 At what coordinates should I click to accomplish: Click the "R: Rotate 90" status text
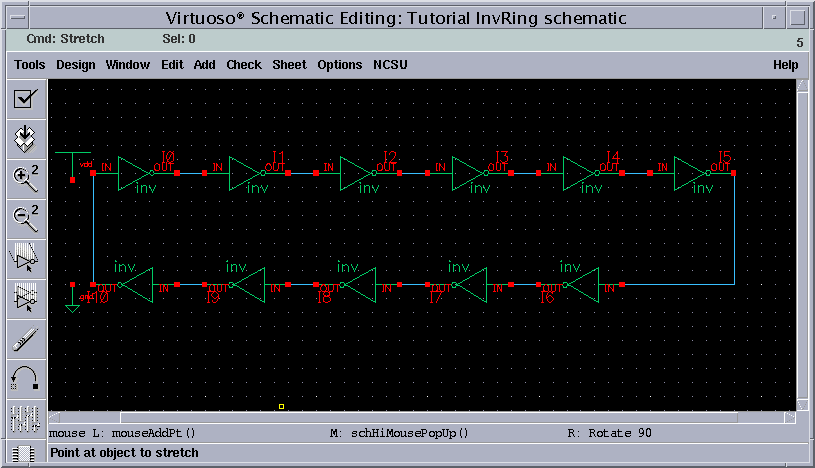tap(610, 433)
